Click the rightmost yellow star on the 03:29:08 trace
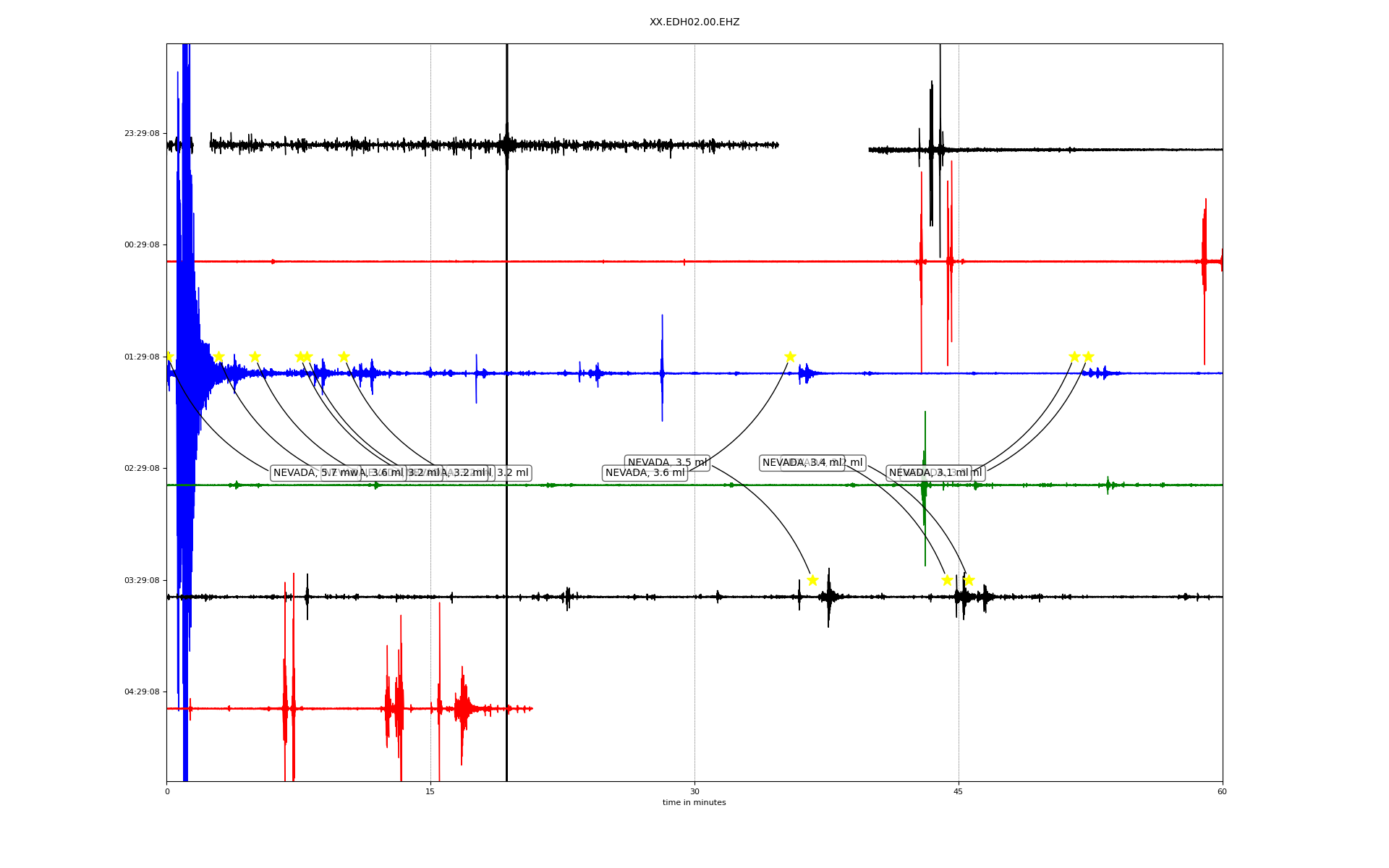 pyautogui.click(x=969, y=580)
